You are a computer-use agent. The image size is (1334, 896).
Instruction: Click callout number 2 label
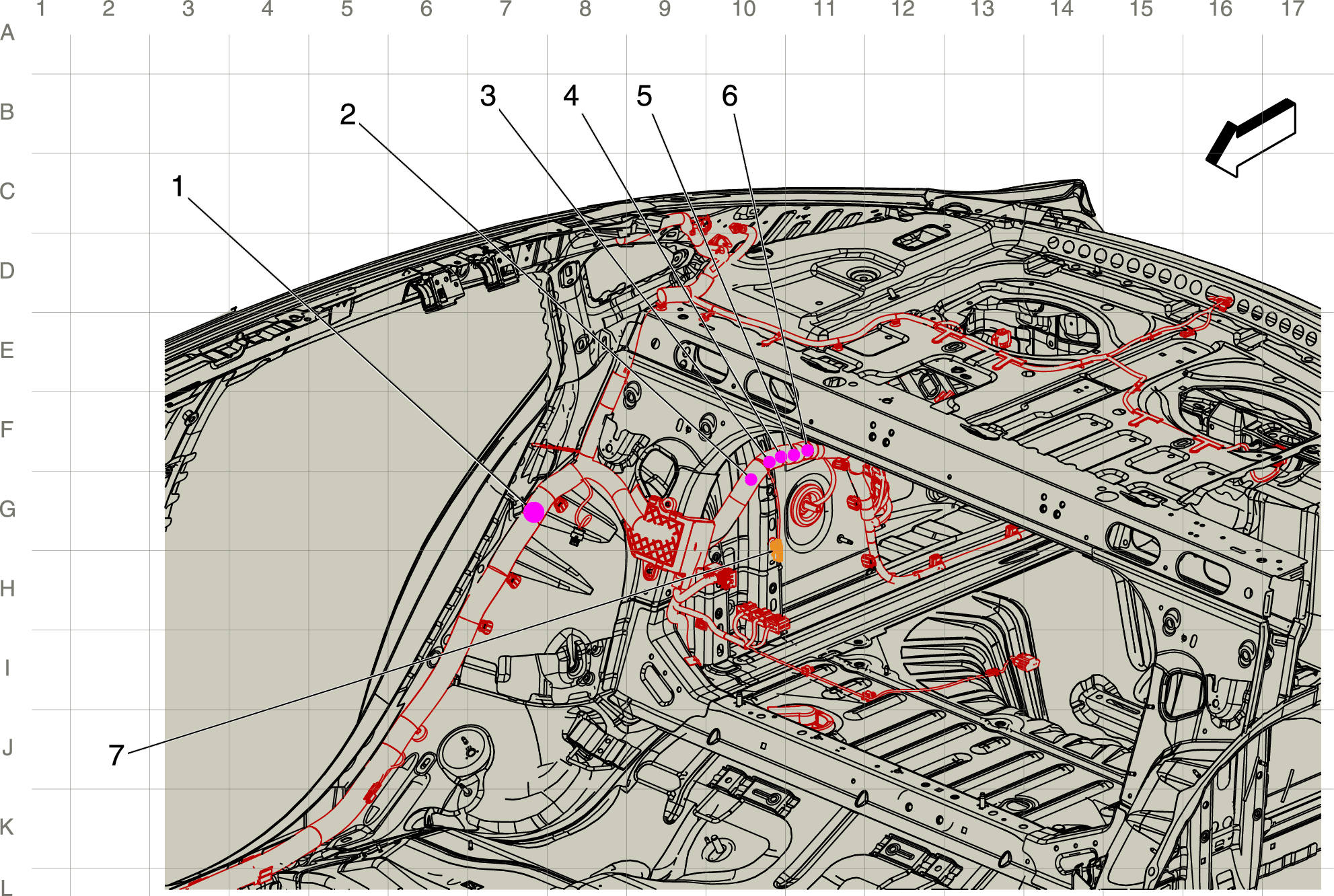click(x=348, y=114)
